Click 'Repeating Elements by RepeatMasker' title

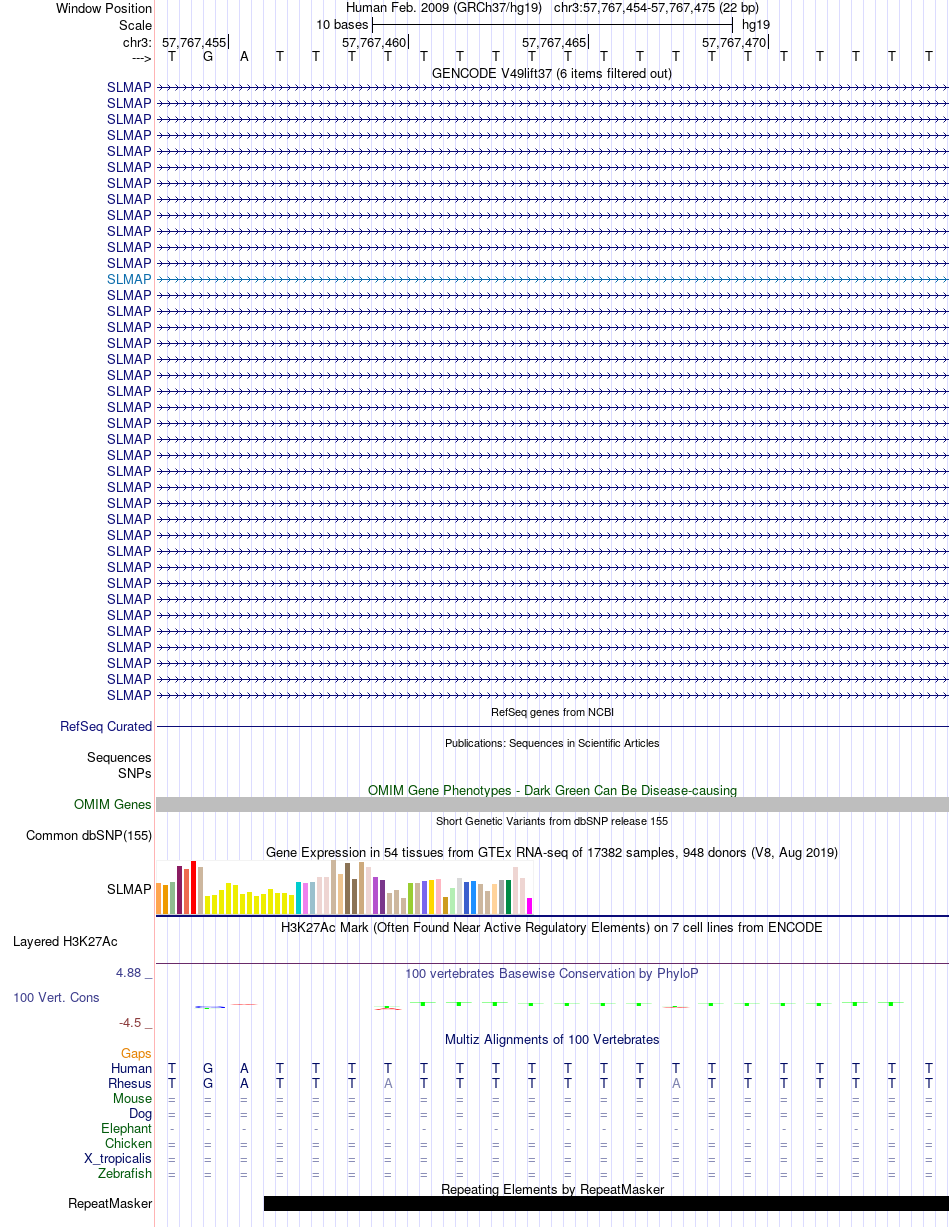point(552,1189)
